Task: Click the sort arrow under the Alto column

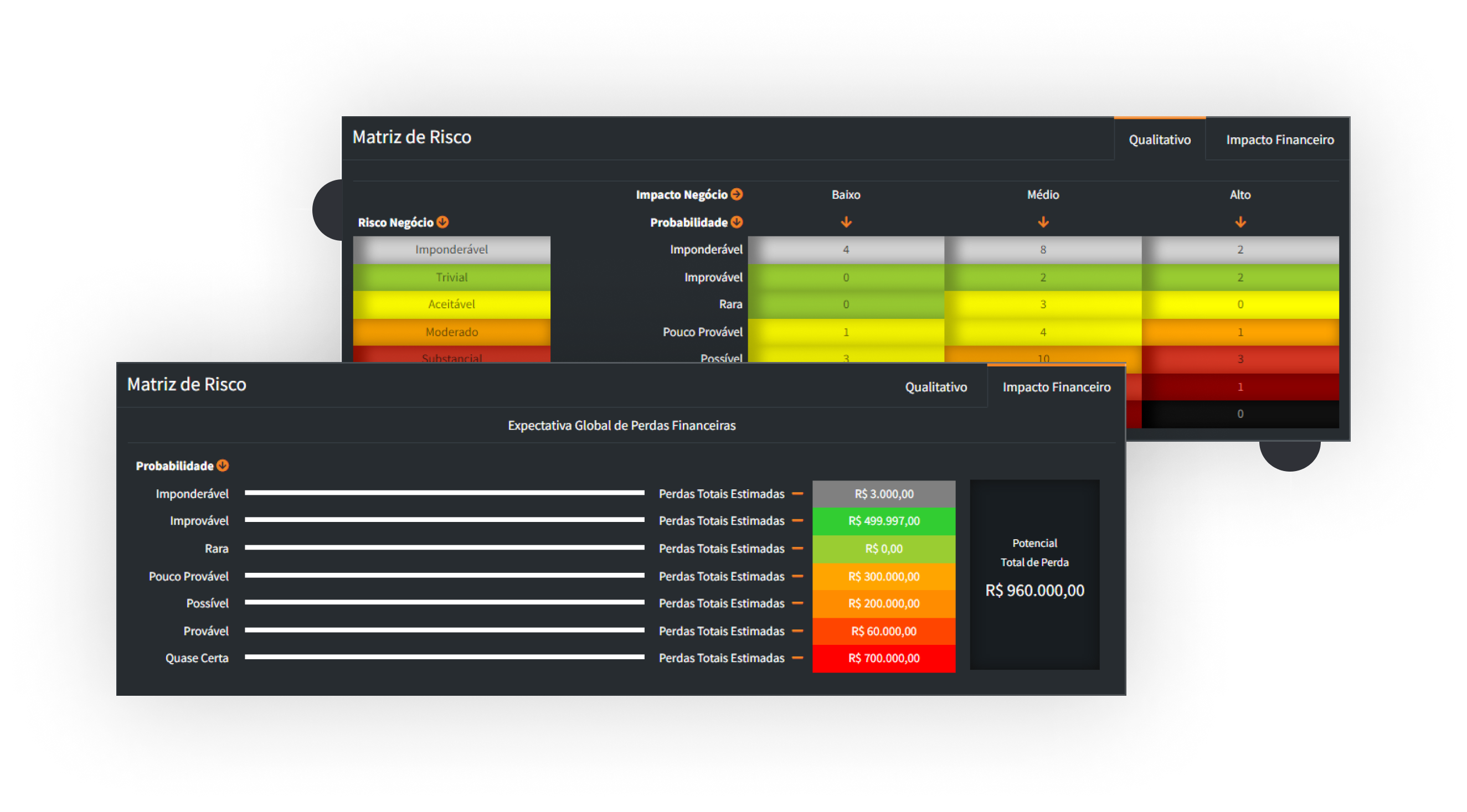Action: click(x=1240, y=223)
